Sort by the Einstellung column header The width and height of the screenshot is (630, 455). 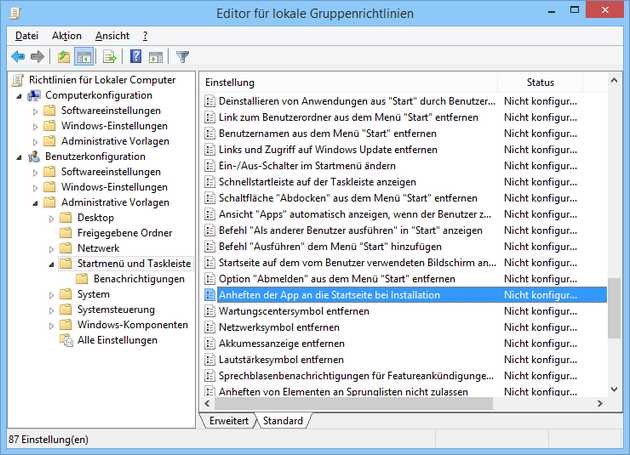pos(350,82)
